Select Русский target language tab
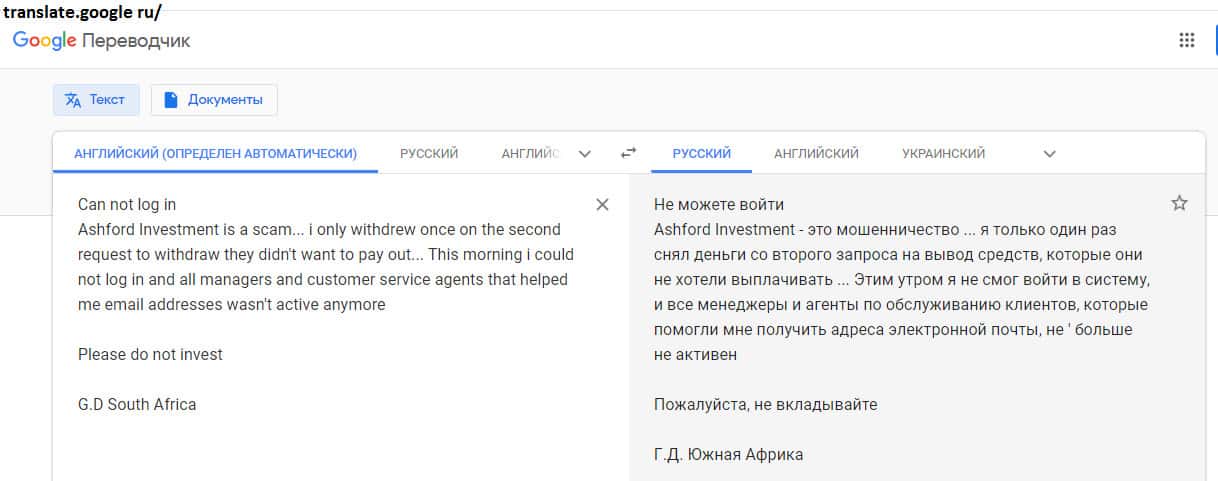Screen dimensions: 1218x481 701,153
